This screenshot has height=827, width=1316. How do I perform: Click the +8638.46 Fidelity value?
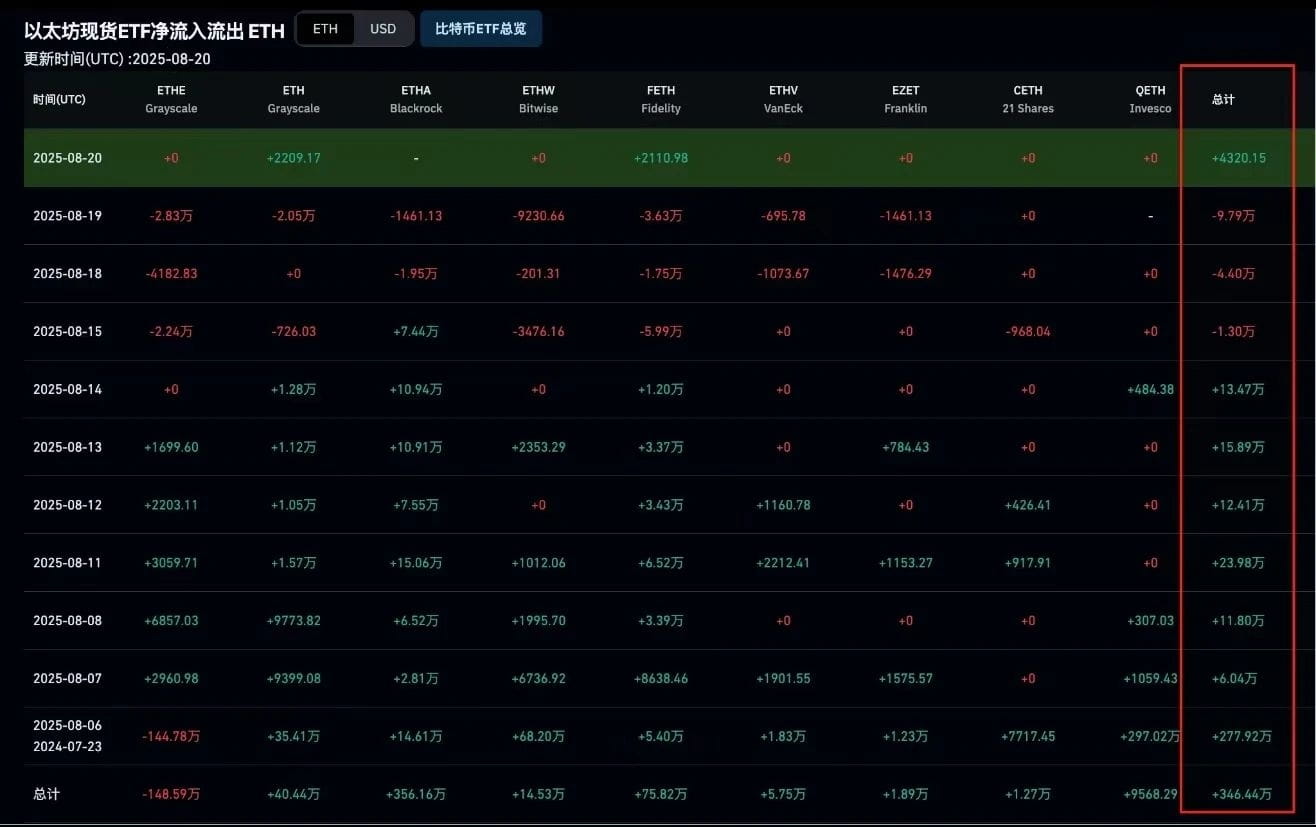click(661, 678)
